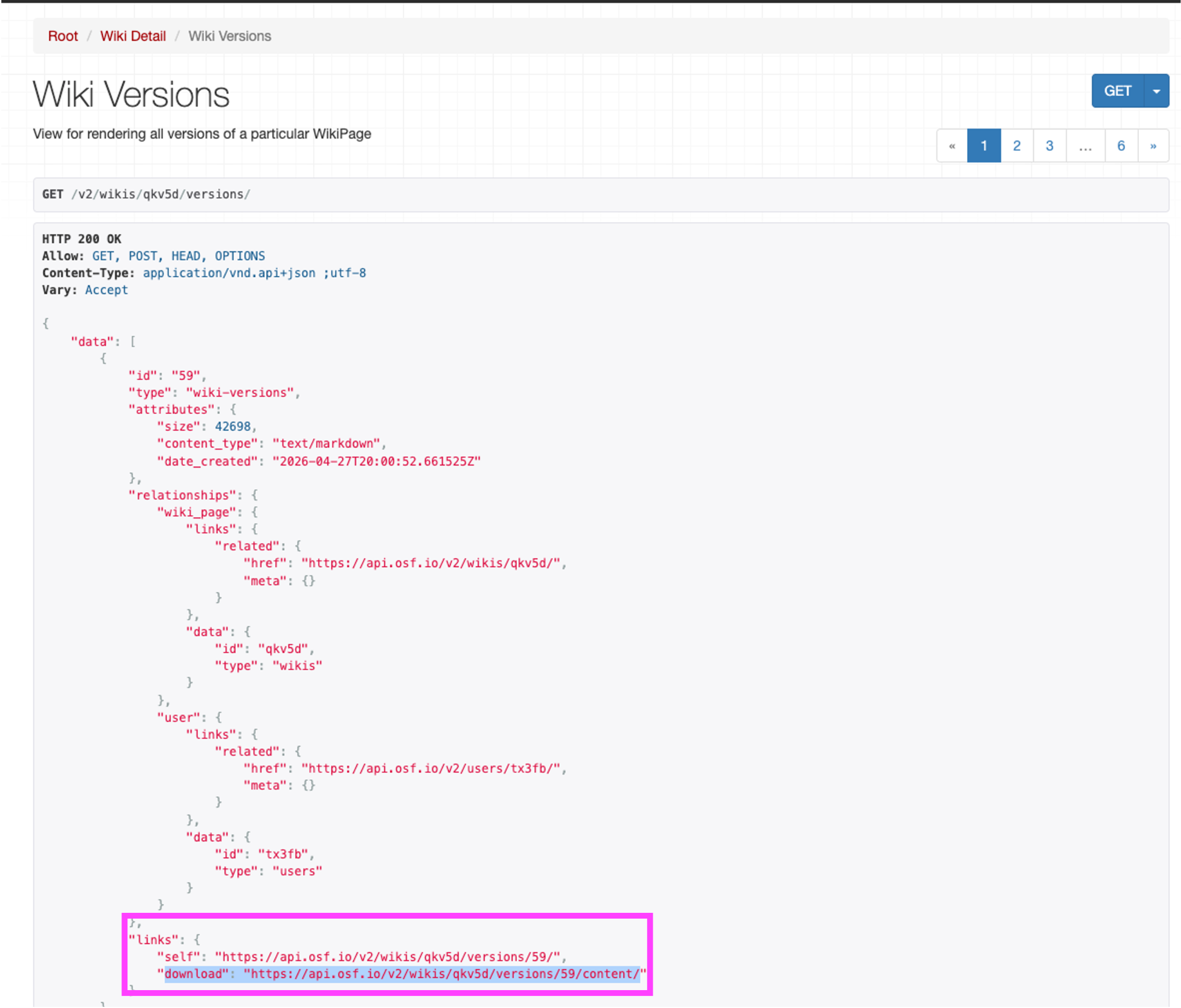Jump to last page 6
The height and width of the screenshot is (1008, 1181).
click(x=1121, y=146)
